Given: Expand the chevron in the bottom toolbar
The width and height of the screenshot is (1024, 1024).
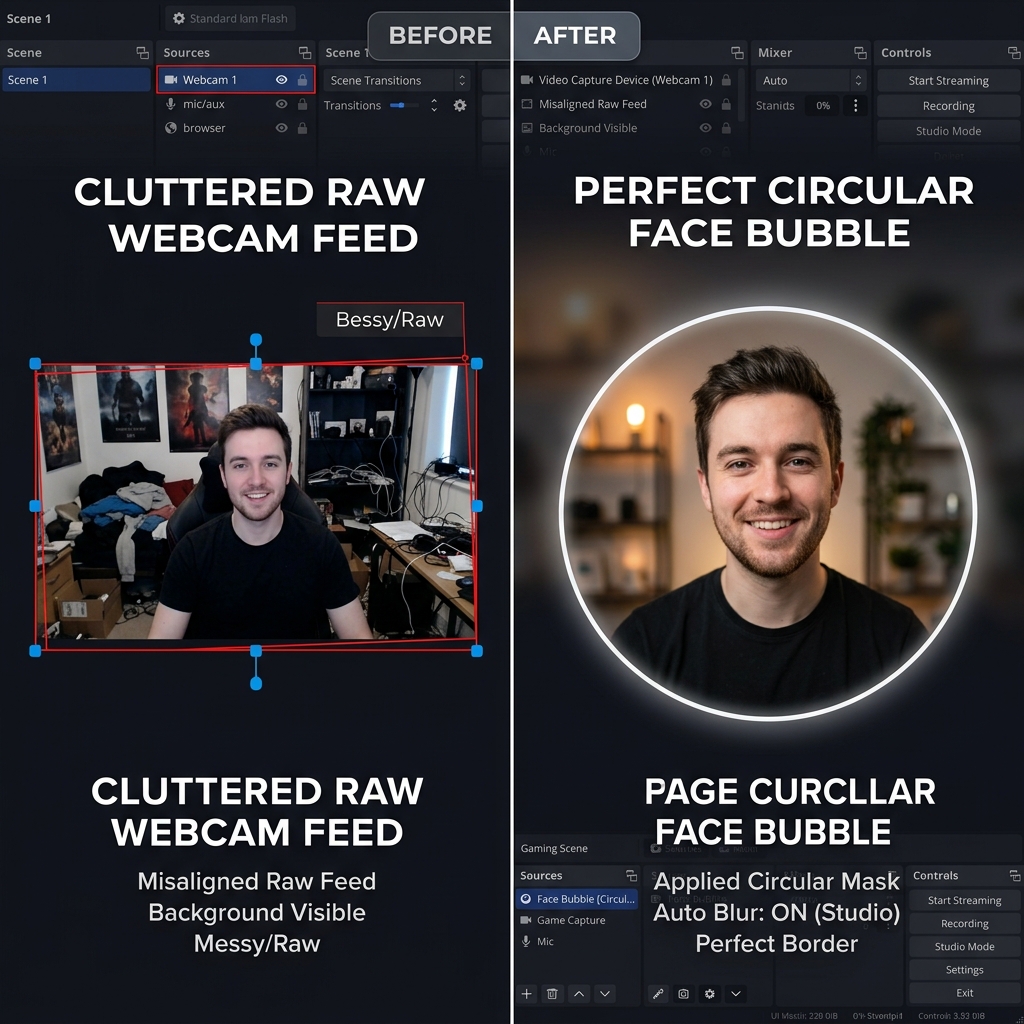Looking at the screenshot, I should tap(736, 994).
